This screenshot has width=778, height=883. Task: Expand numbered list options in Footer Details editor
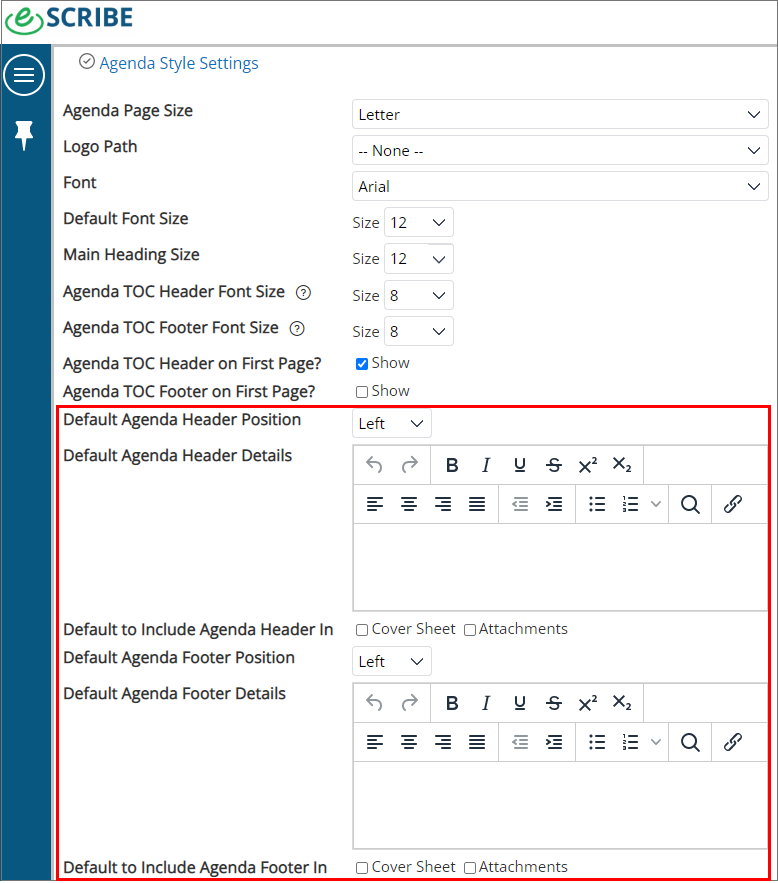pyautogui.click(x=655, y=742)
